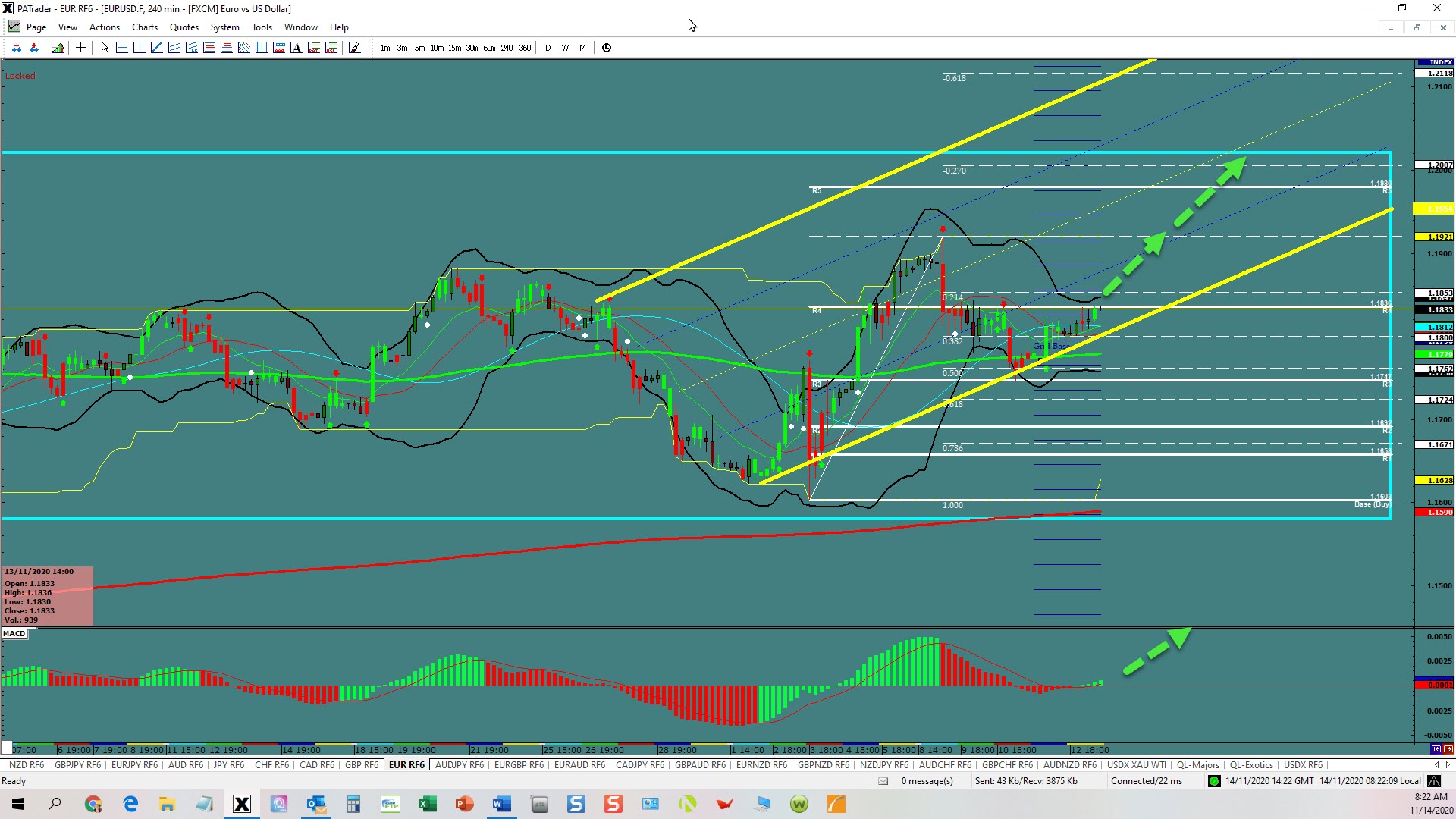1456x819 pixels.
Task: Click the PRT lines tool icon
Action: (314, 48)
